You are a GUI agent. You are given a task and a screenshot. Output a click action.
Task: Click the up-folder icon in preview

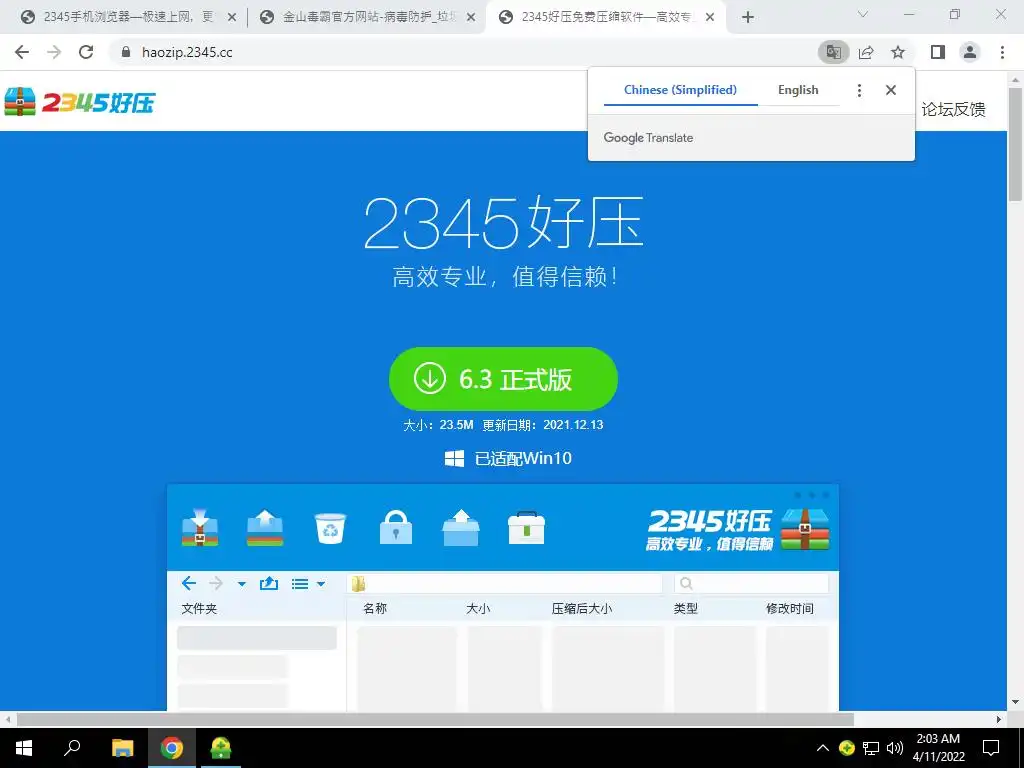[268, 583]
